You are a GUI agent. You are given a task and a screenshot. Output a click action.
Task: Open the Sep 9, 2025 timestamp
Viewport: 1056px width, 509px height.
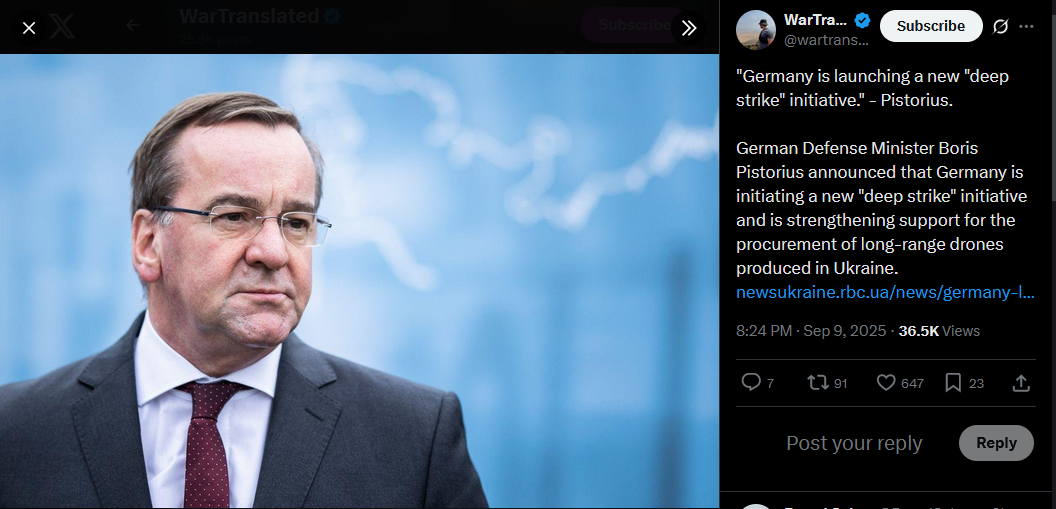click(845, 331)
